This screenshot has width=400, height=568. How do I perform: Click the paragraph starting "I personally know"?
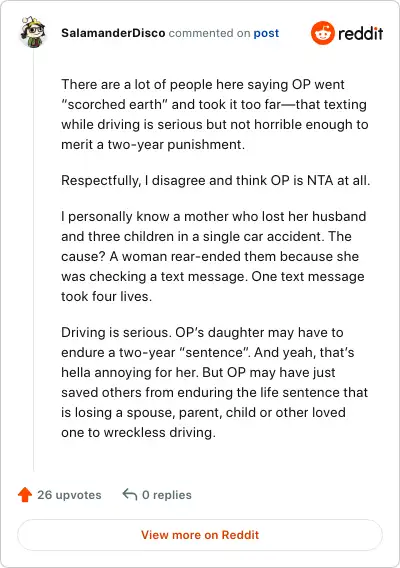(214, 256)
